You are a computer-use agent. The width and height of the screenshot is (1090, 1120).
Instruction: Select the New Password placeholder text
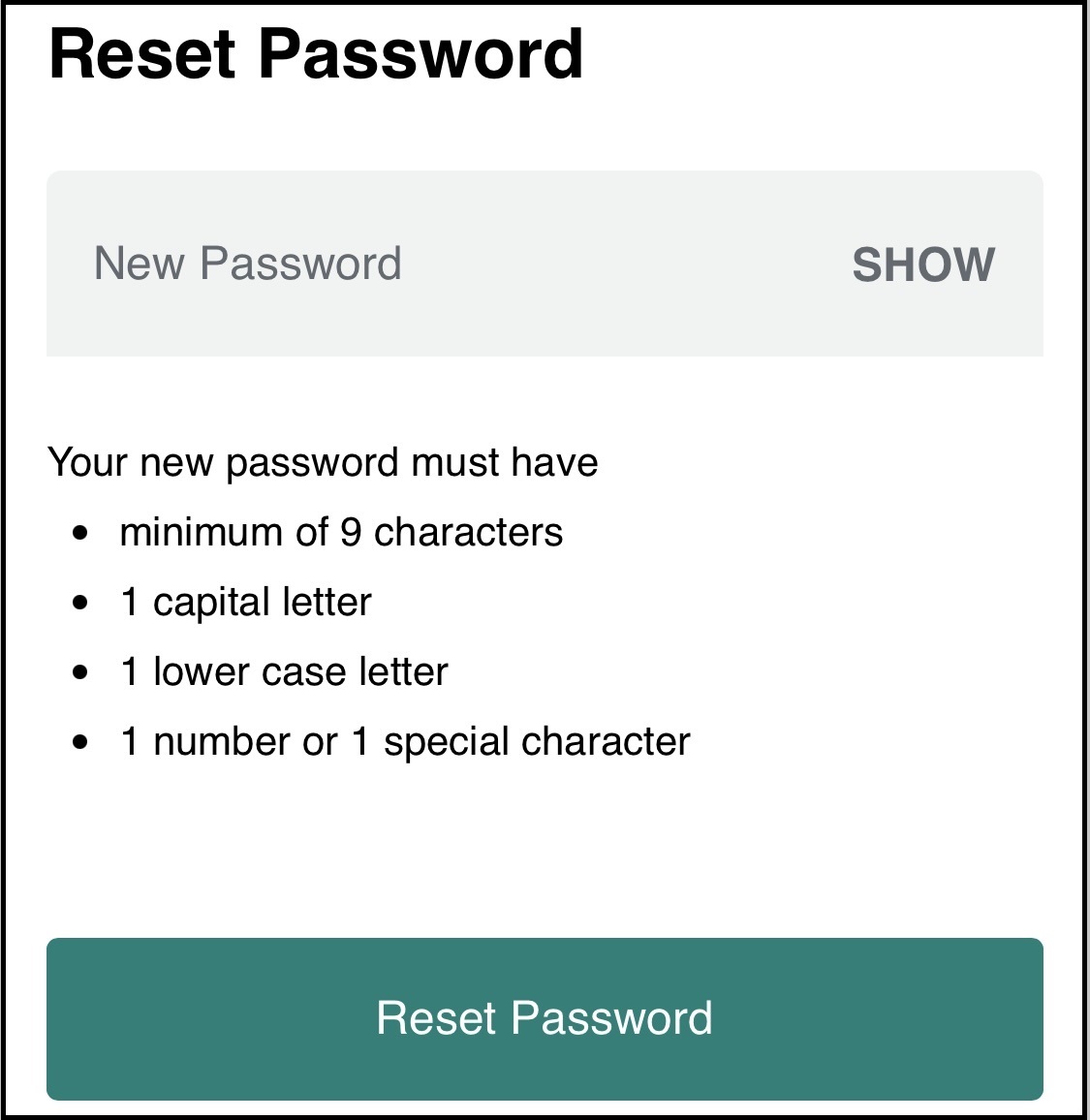250,263
